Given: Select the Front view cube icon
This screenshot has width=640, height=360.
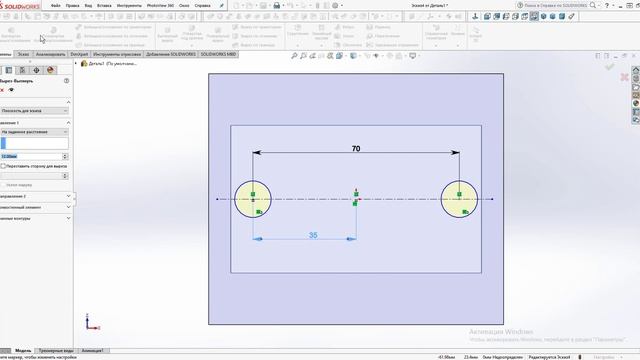Looking at the screenshot, I should click(487, 16).
